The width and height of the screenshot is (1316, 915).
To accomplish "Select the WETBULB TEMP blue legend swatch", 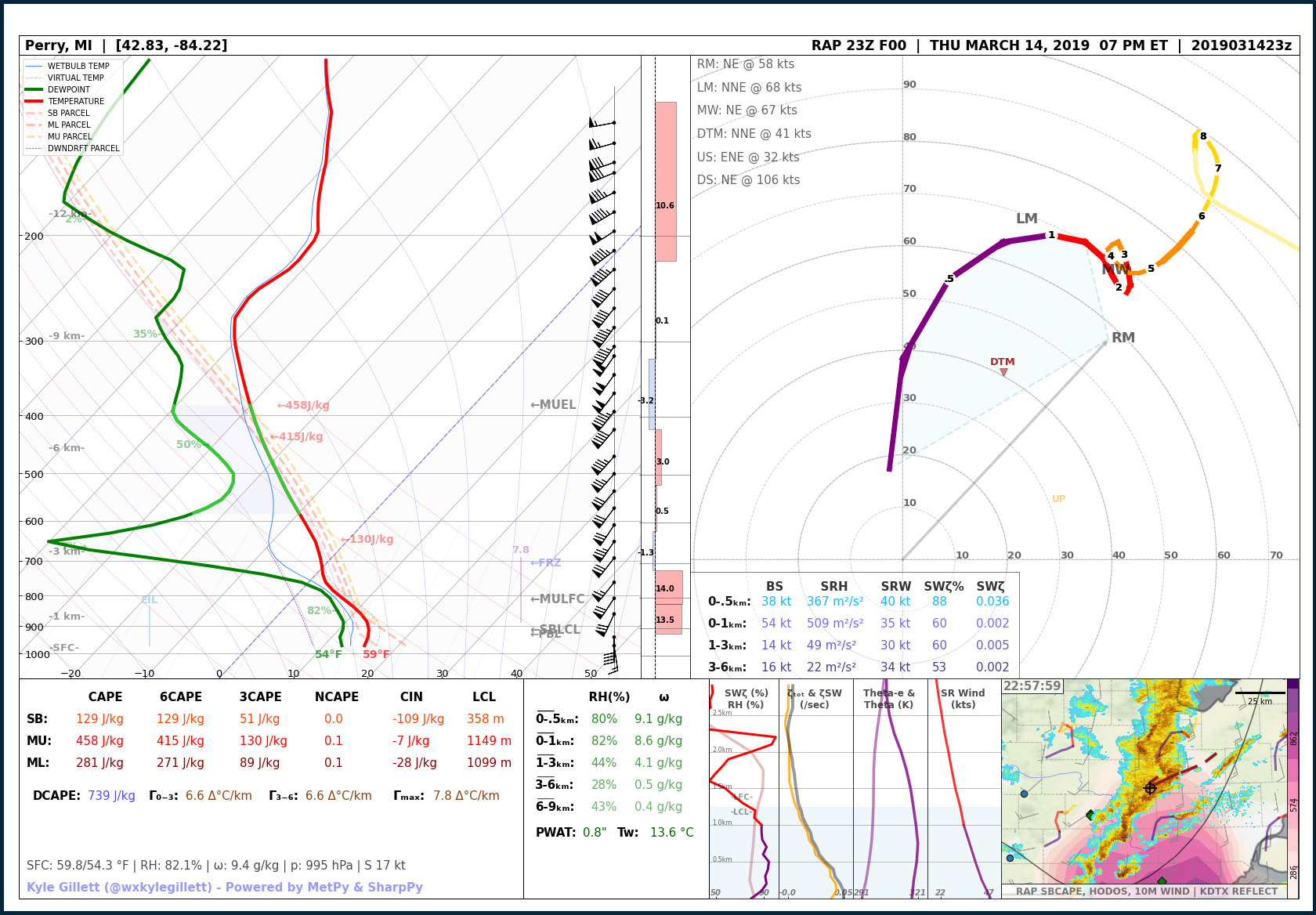I will 34,66.
